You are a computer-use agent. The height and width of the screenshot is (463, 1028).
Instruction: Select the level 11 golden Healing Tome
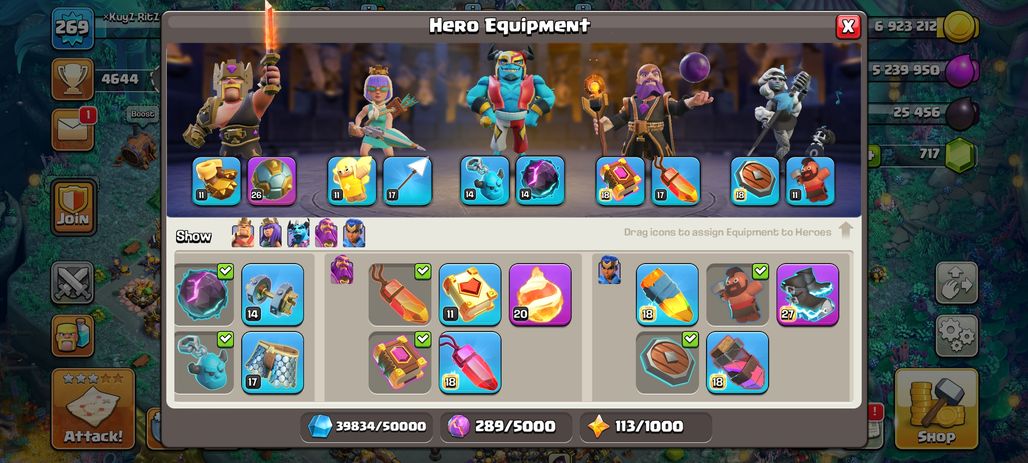tap(469, 294)
